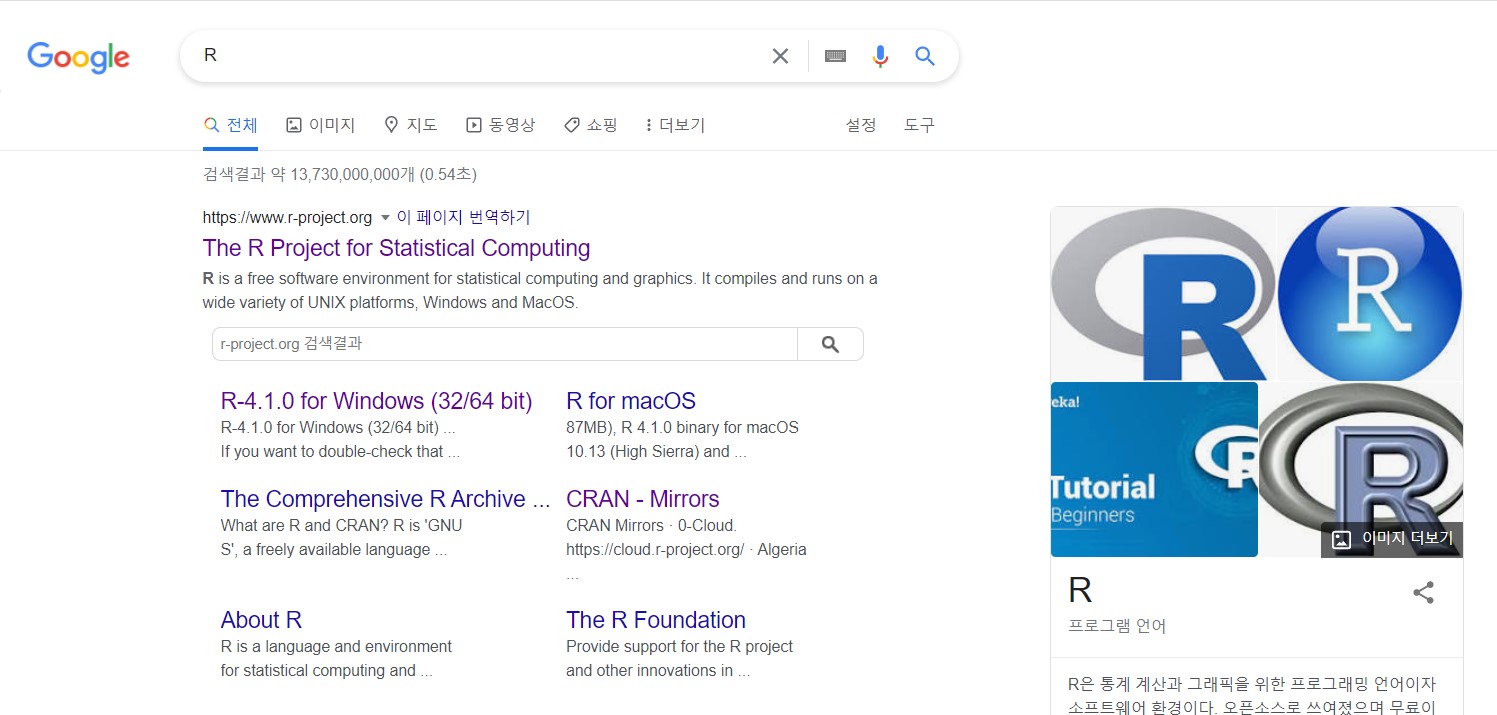Start voice search with the microphone icon
Screen dimensions: 1497x715
coord(880,56)
